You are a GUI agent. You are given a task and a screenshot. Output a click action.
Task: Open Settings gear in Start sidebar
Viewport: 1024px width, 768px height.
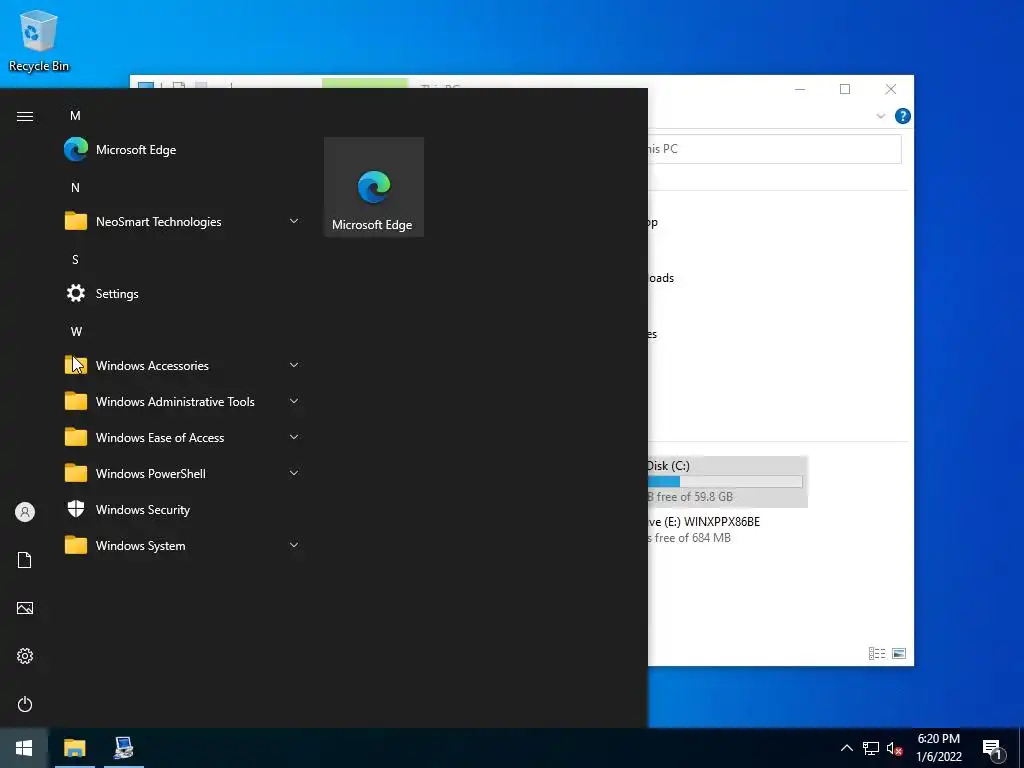click(x=25, y=656)
